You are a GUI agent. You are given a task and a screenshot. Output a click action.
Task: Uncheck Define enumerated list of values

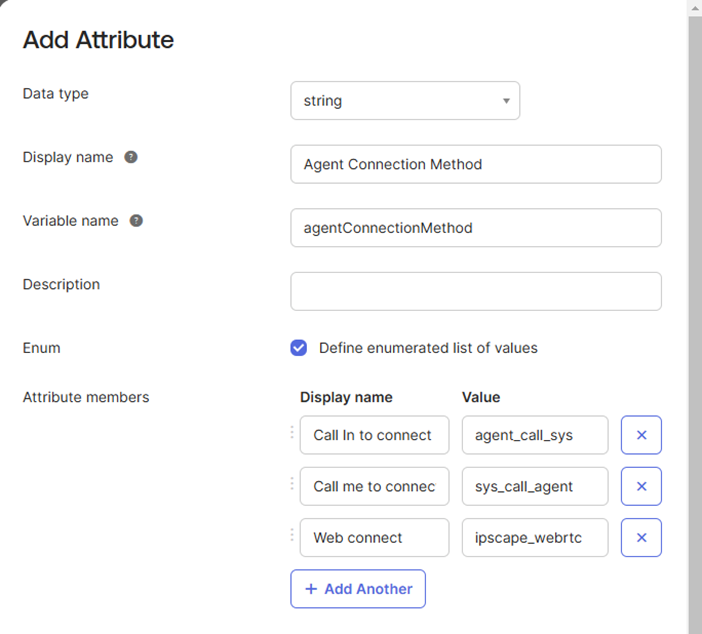click(x=298, y=348)
